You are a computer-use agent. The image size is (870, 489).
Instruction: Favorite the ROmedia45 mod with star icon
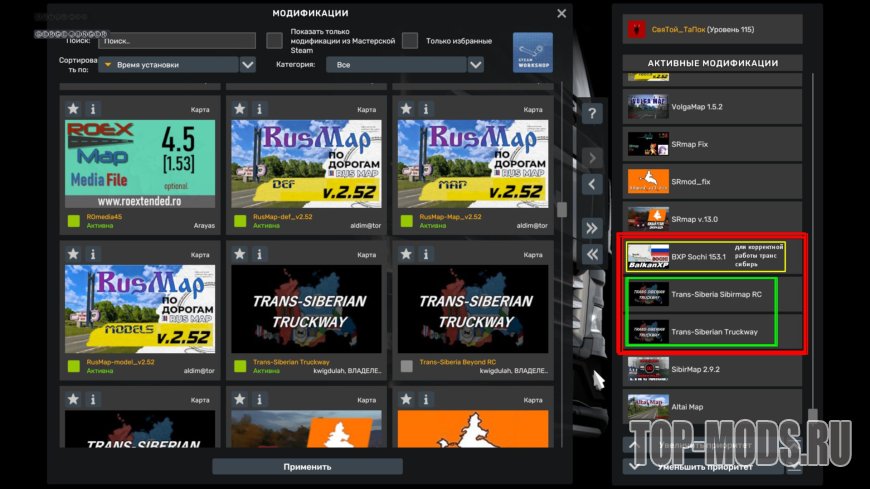[x=73, y=109]
